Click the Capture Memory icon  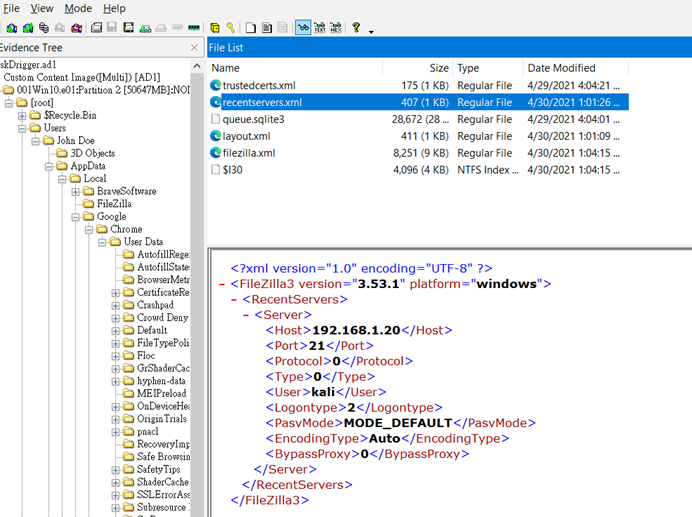click(194, 28)
